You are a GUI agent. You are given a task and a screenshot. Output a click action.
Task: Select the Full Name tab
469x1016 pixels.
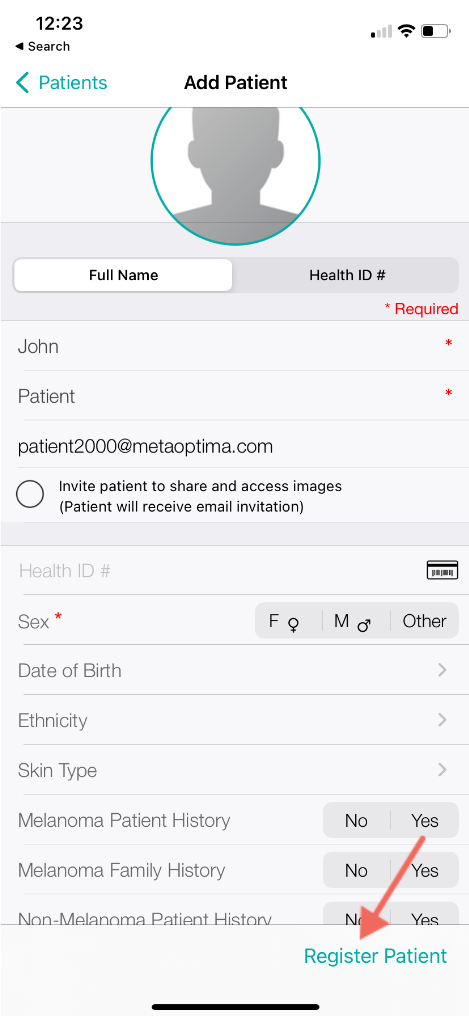pos(123,275)
